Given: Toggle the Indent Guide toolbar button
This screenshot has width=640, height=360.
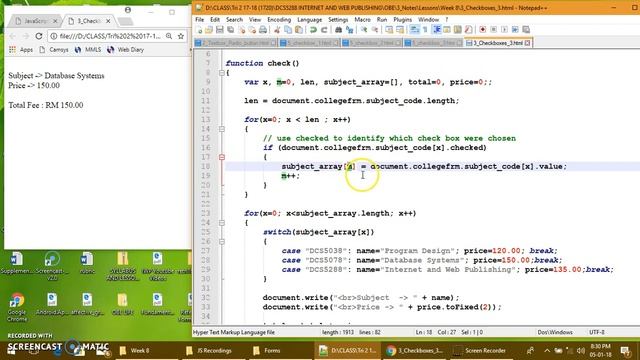Looking at the screenshot, I should 437,29.
